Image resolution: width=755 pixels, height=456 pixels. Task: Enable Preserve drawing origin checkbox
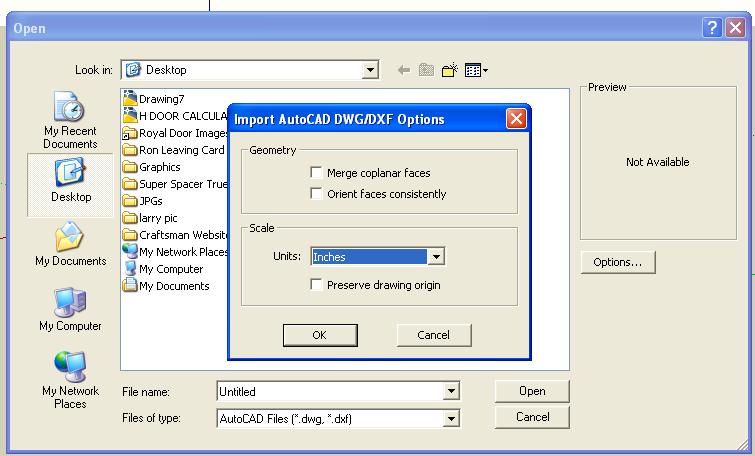(x=316, y=285)
